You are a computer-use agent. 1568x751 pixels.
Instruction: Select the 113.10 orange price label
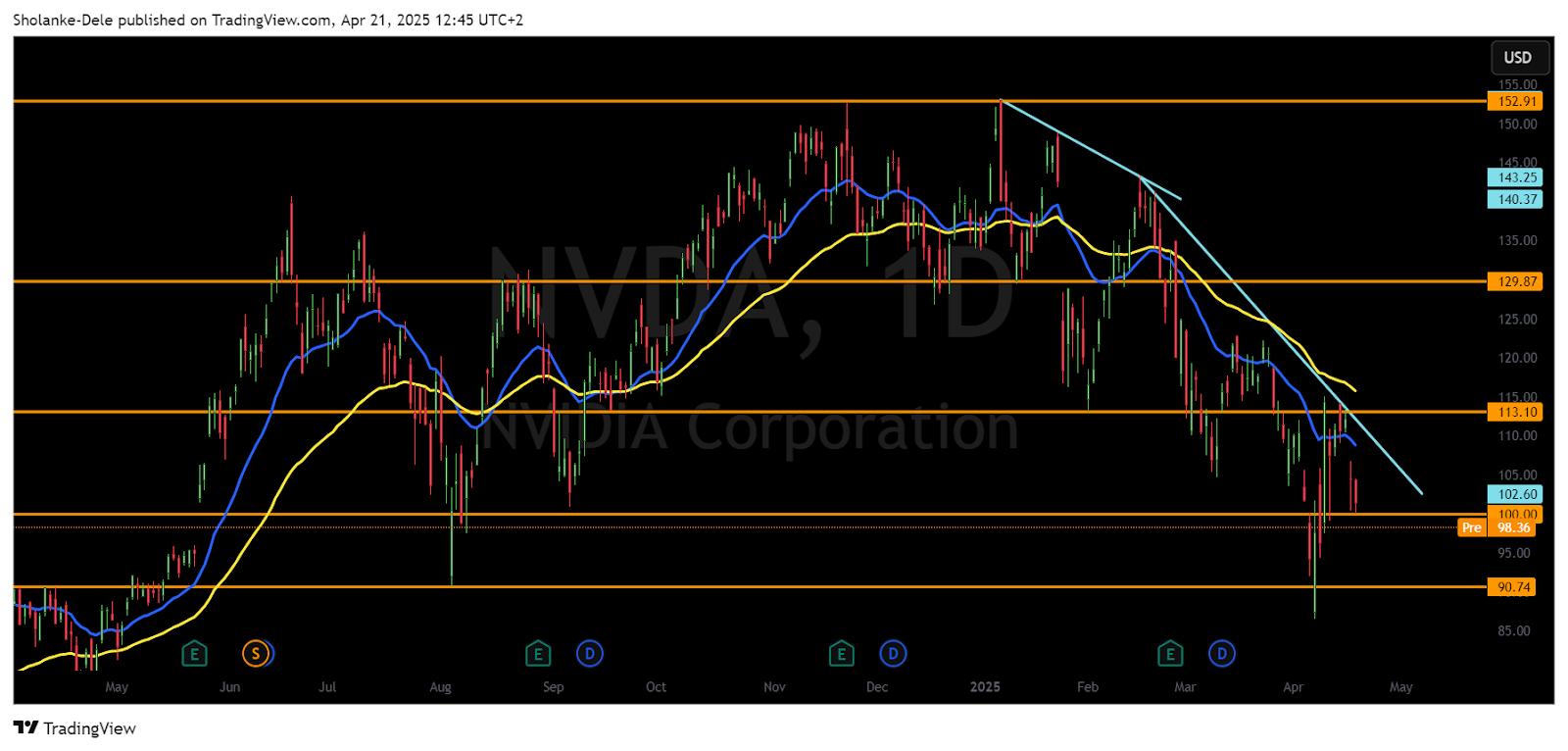tap(1515, 412)
